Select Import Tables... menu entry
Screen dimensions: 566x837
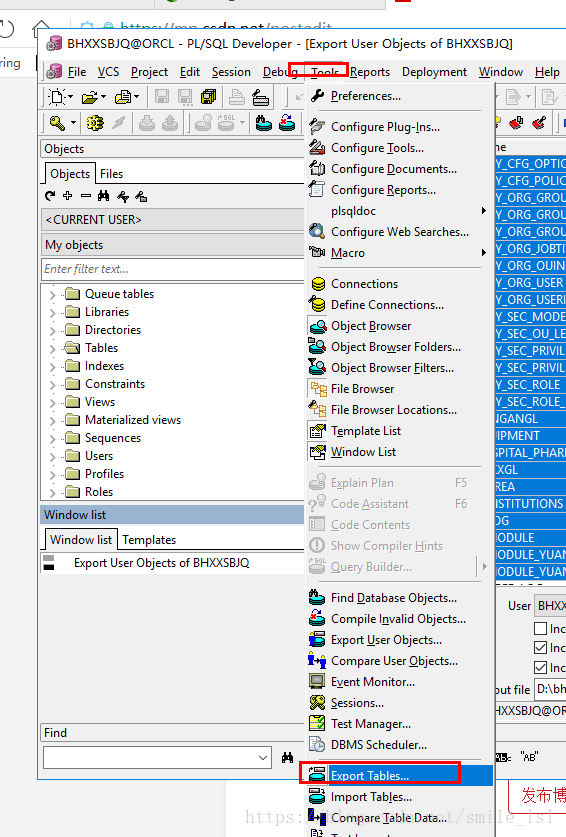(x=399, y=796)
